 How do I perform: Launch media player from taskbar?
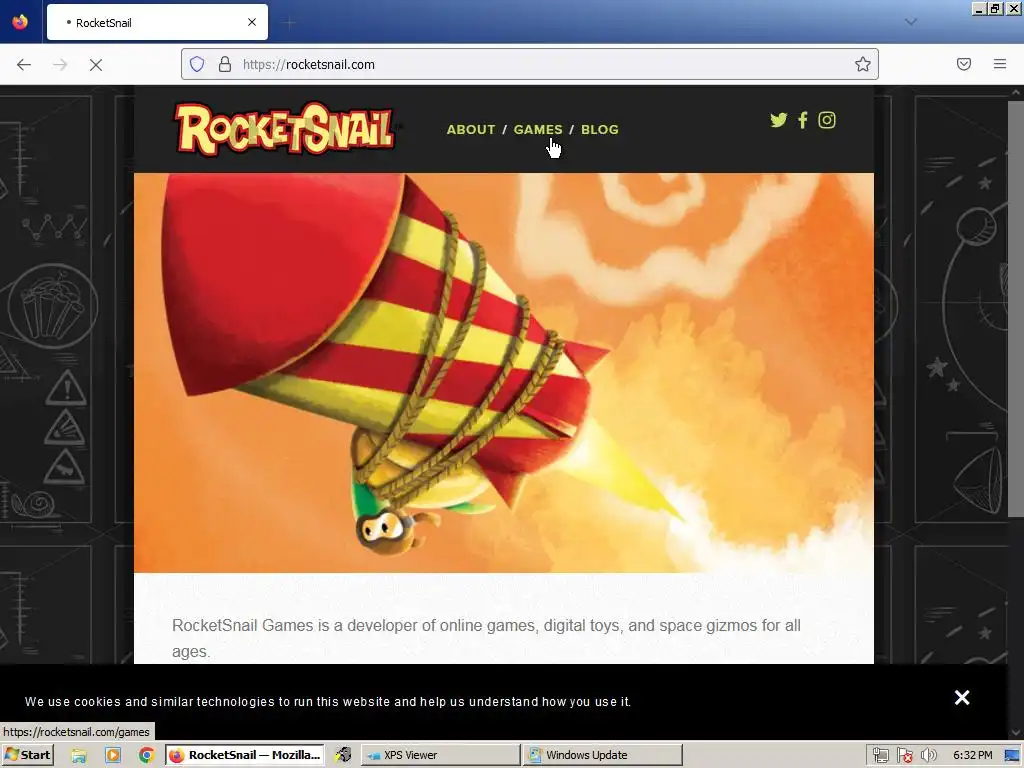(113, 755)
